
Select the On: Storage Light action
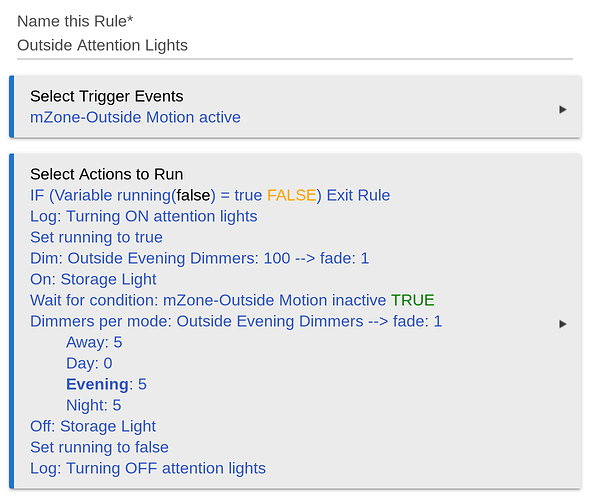[93, 280]
